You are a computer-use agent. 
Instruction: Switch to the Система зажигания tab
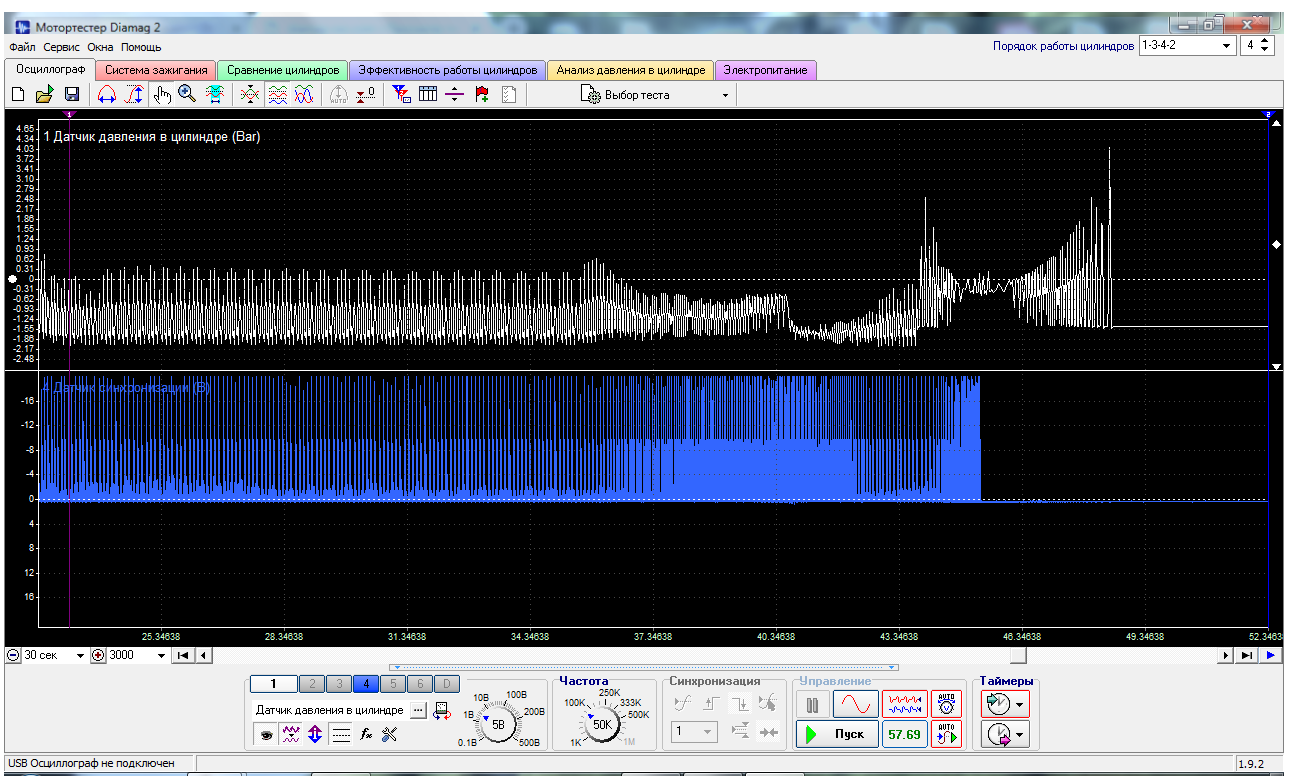click(156, 70)
